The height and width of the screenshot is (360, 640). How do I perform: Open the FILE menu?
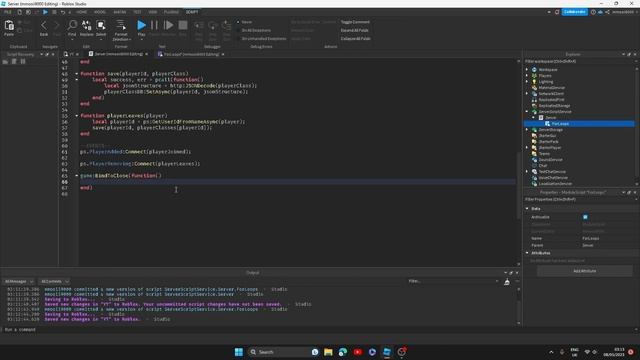[8, 12]
